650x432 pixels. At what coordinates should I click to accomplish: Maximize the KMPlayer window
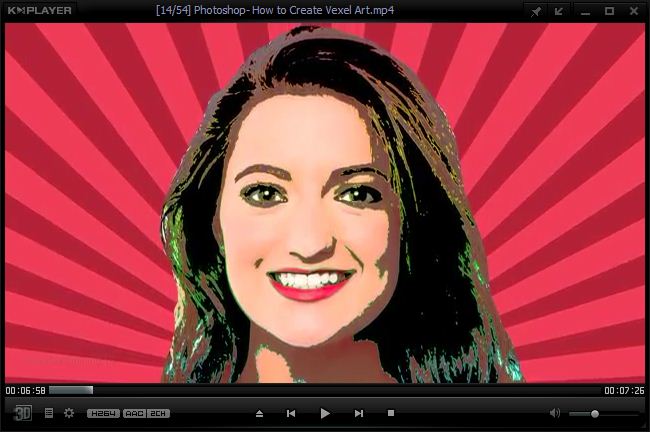click(609, 11)
